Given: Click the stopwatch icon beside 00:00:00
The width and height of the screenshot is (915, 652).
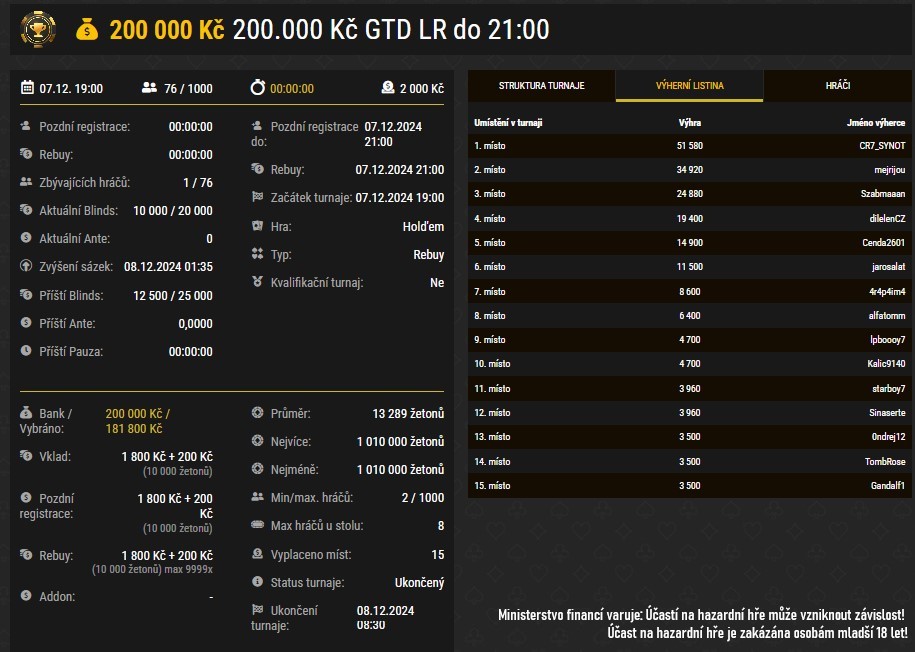Looking at the screenshot, I should pos(258,89).
